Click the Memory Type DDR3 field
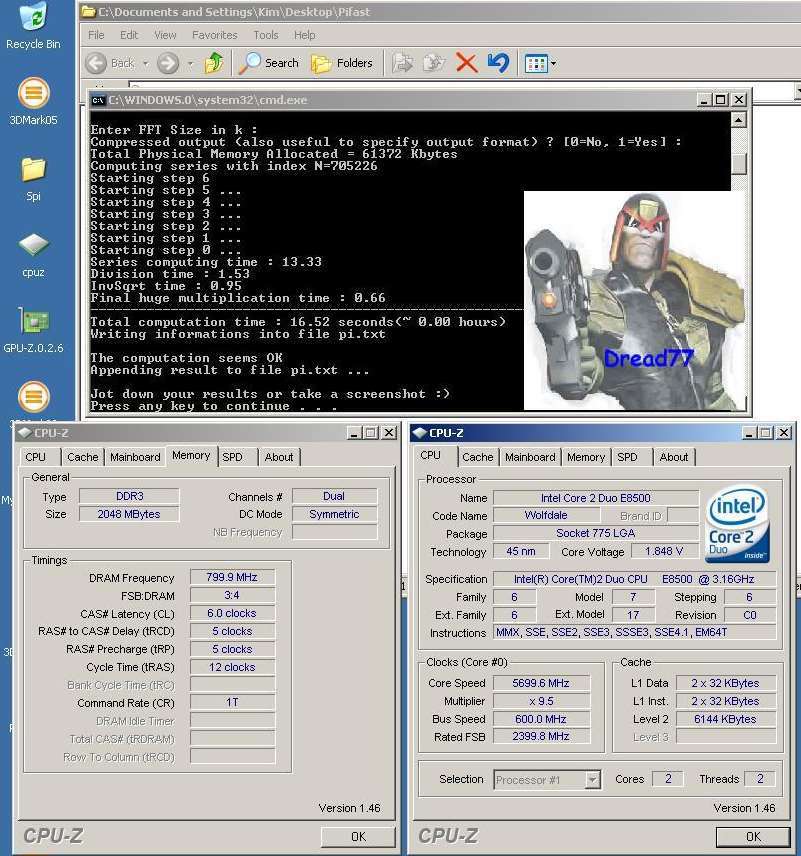801x856 pixels. [129, 496]
